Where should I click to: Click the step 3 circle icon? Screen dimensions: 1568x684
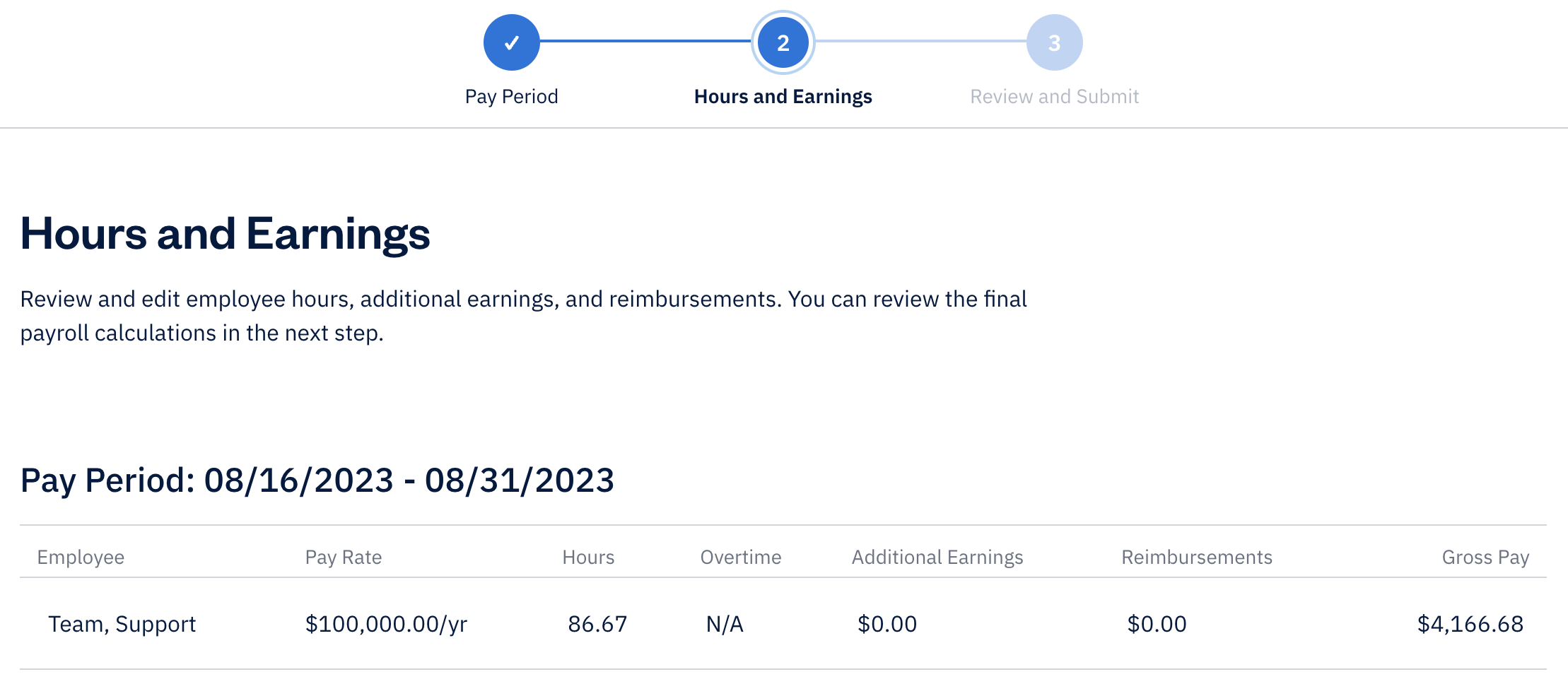[x=1054, y=42]
